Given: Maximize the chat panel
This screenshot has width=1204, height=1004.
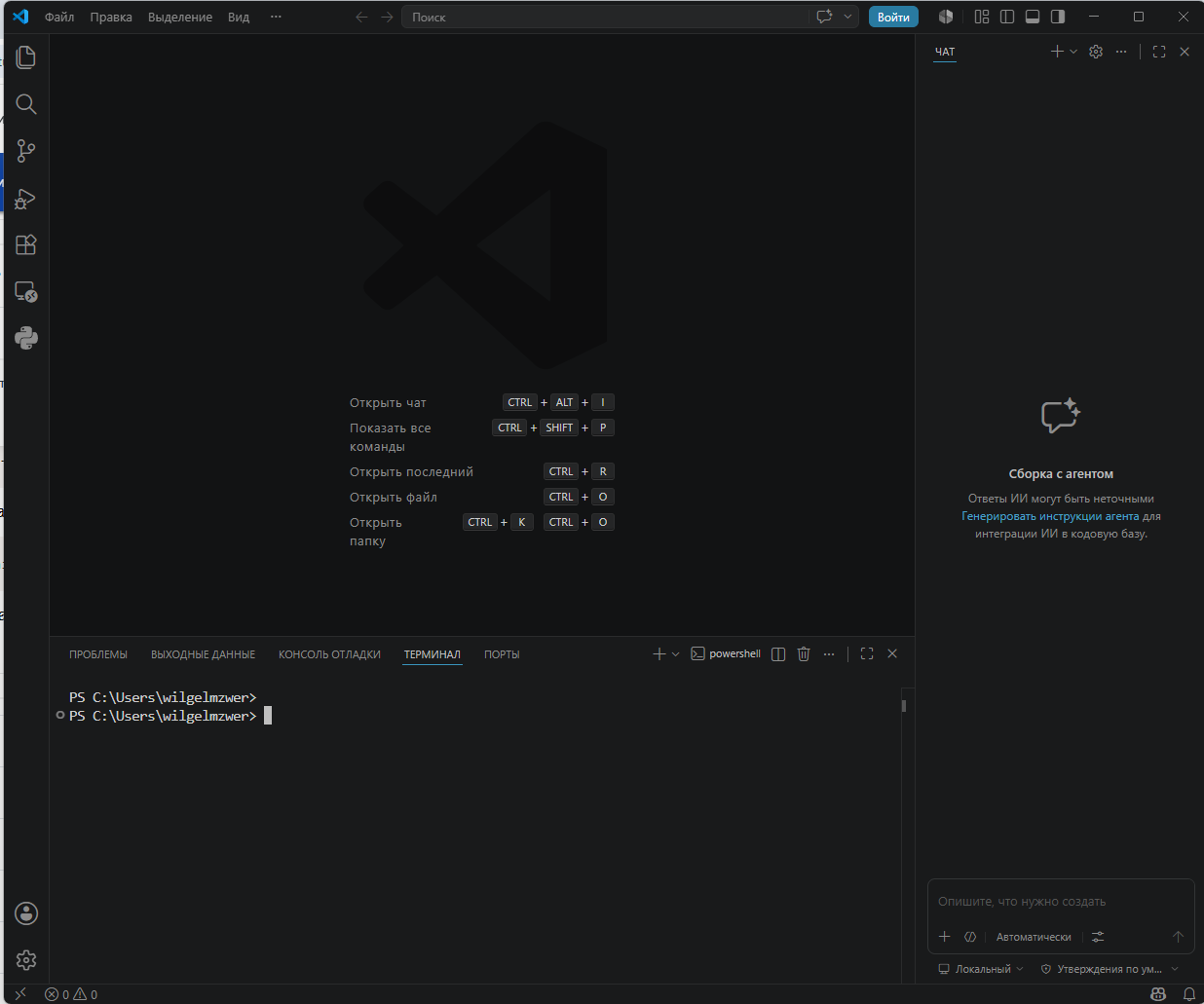Looking at the screenshot, I should click(1159, 52).
